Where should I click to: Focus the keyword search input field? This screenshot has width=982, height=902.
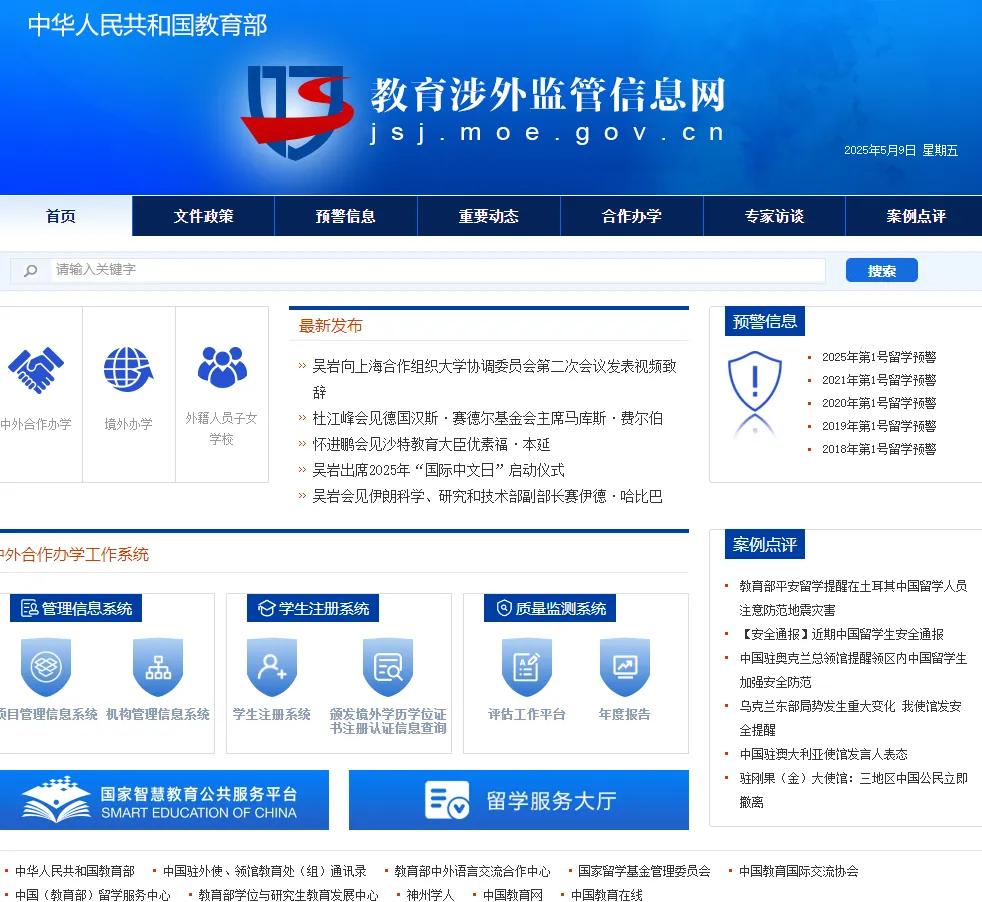point(437,270)
